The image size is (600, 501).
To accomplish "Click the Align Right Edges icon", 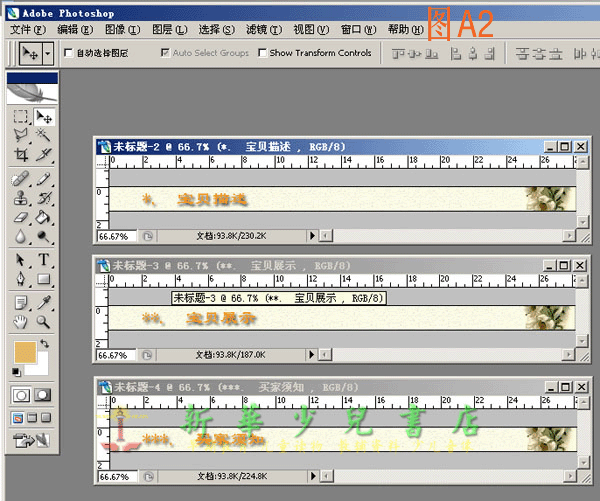I will [489, 54].
